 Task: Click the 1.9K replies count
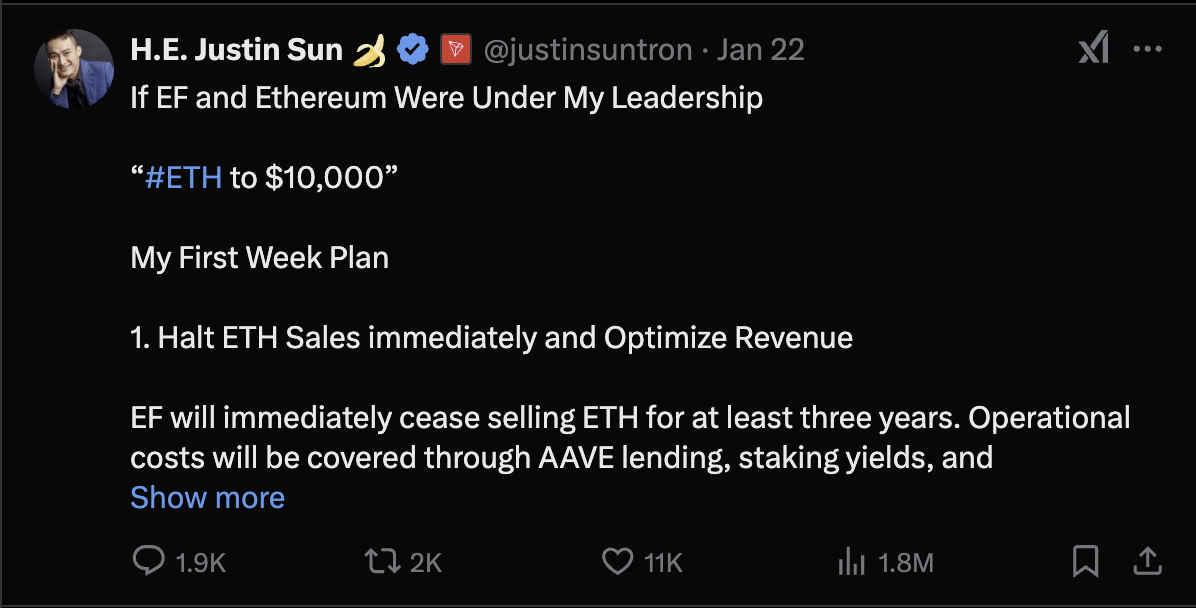point(201,563)
